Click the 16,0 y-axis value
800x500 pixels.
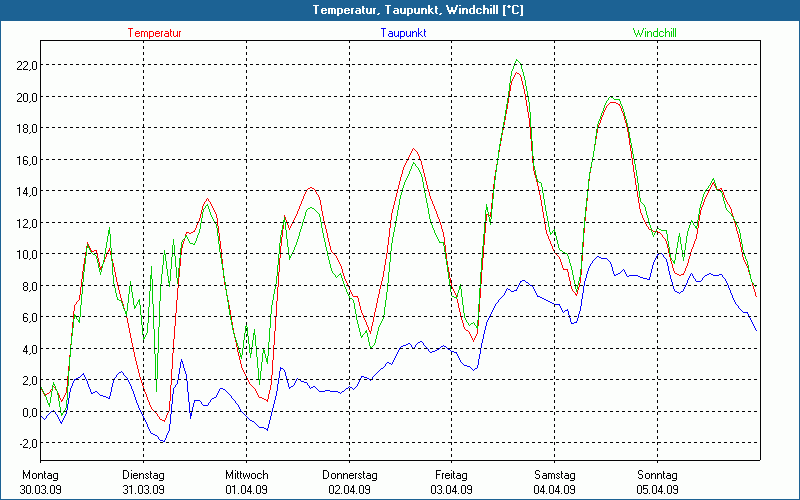(24, 160)
